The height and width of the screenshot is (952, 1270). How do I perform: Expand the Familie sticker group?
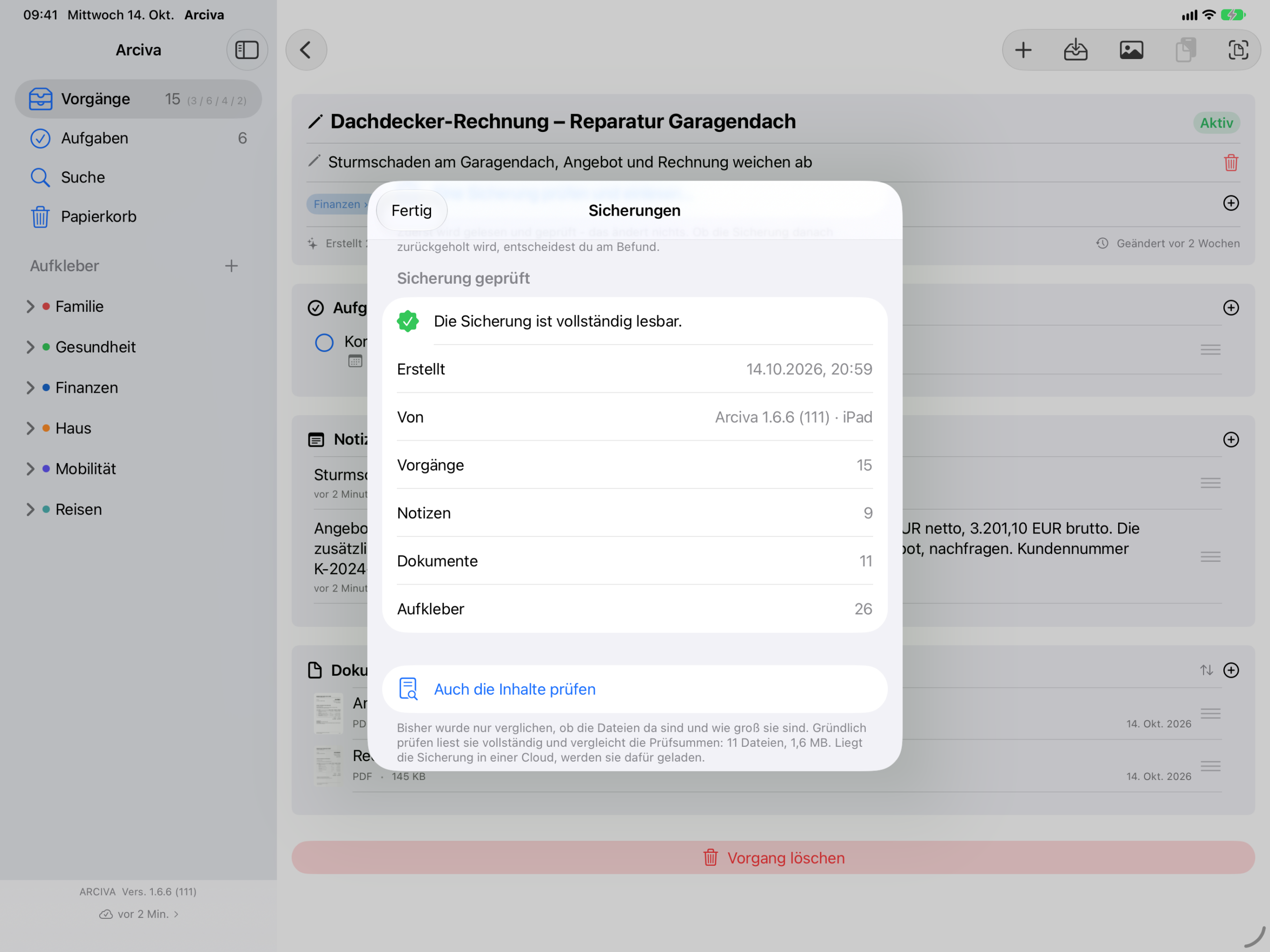click(30, 306)
